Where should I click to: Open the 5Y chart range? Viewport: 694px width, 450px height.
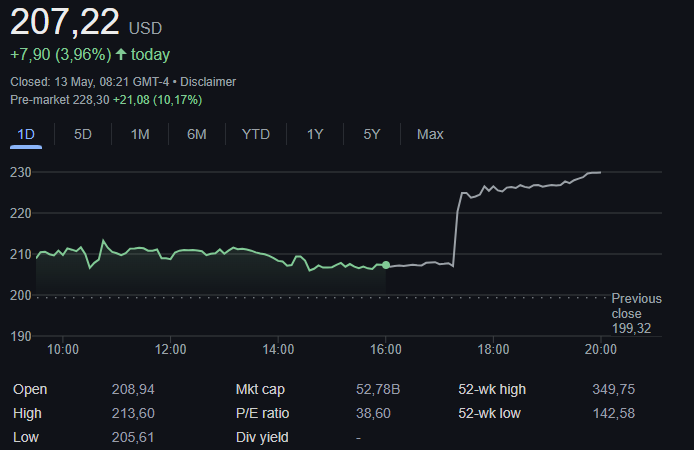click(372, 134)
